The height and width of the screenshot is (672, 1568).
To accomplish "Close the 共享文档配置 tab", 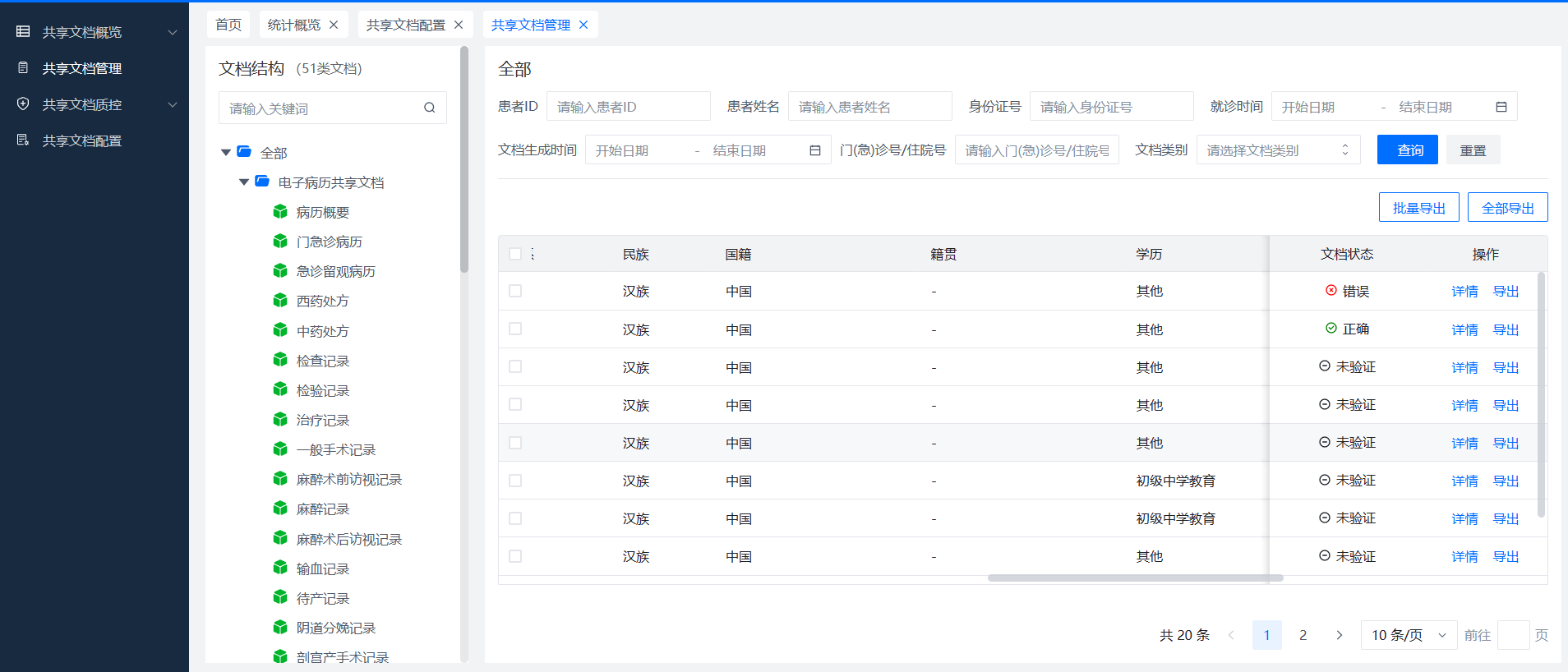I will [459, 25].
